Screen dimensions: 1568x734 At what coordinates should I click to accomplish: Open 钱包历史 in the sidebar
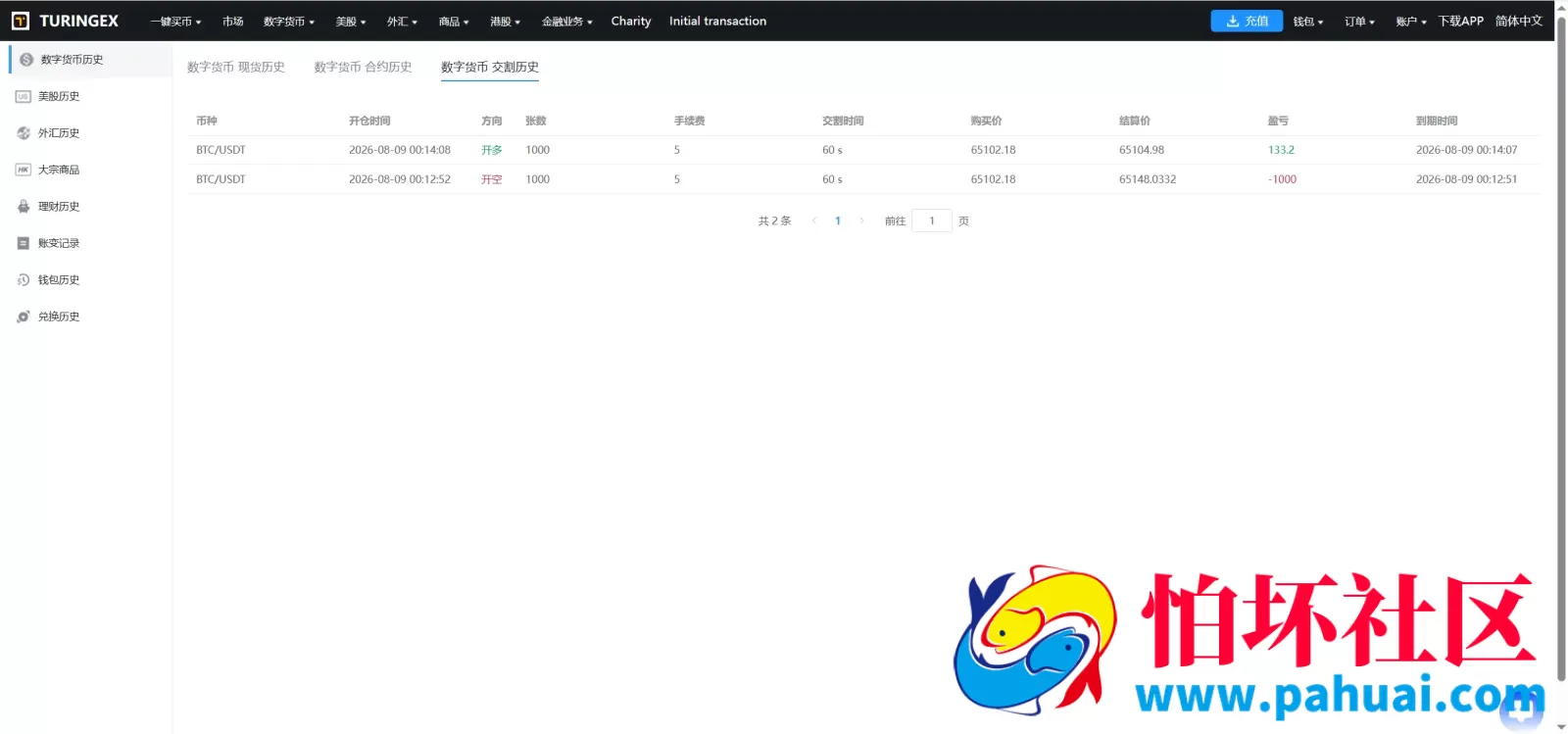[59, 280]
